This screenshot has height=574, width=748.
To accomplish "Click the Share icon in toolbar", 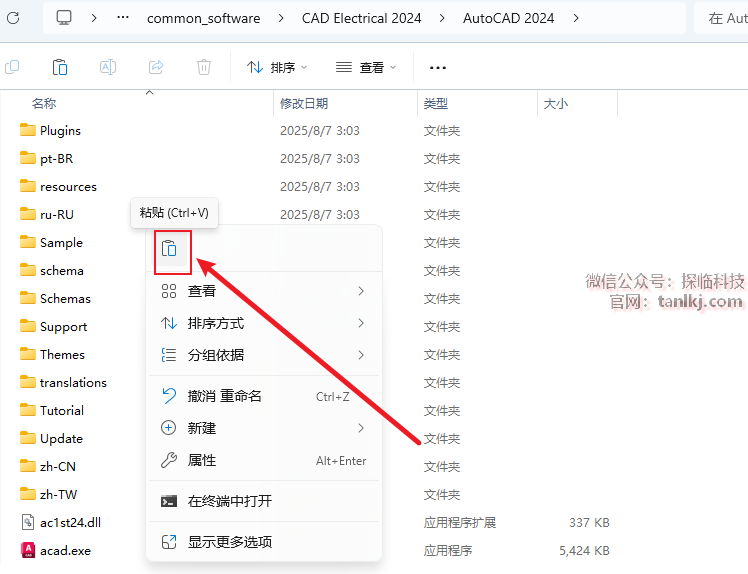I will (156, 67).
